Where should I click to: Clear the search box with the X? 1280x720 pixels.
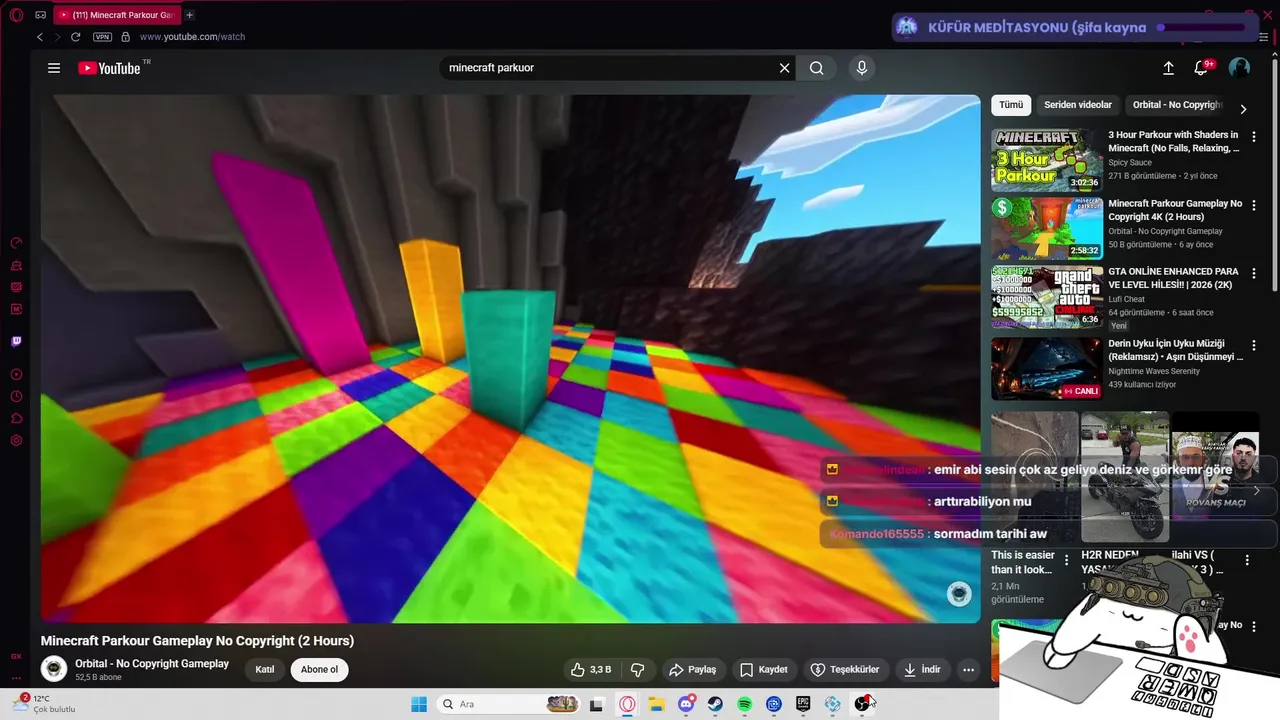(x=785, y=68)
